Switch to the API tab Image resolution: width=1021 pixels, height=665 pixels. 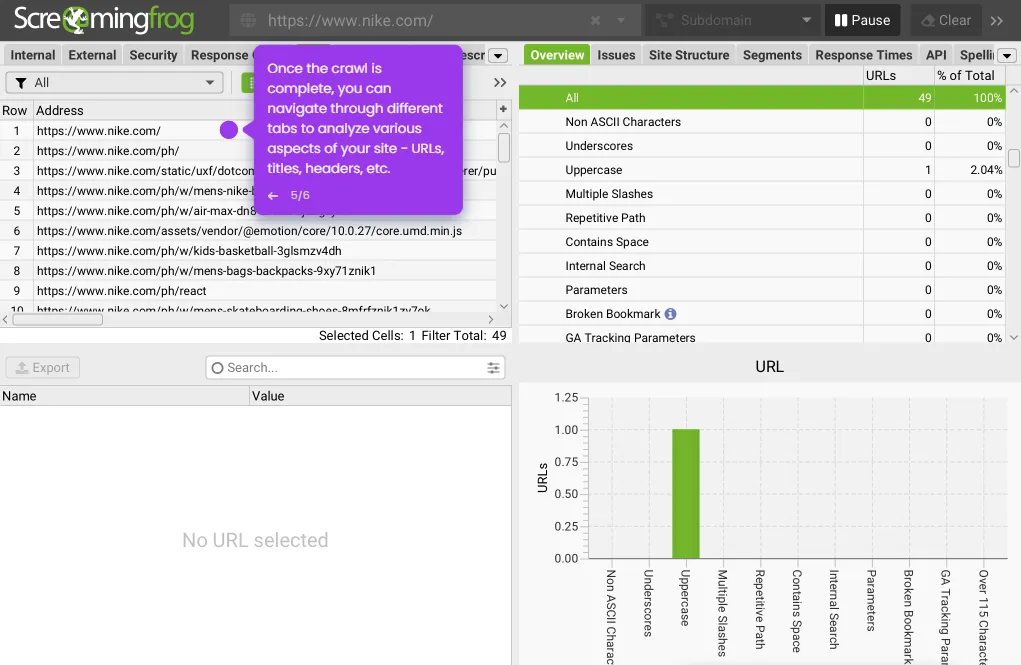[x=936, y=55]
